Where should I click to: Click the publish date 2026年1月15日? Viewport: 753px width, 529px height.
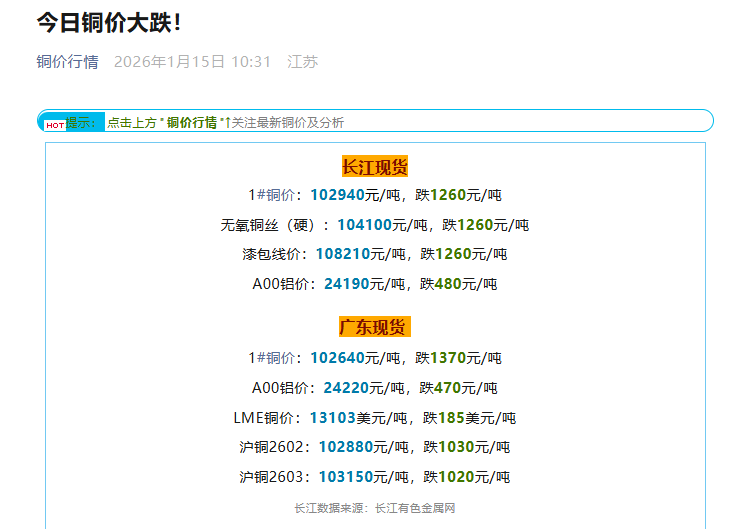pos(169,62)
